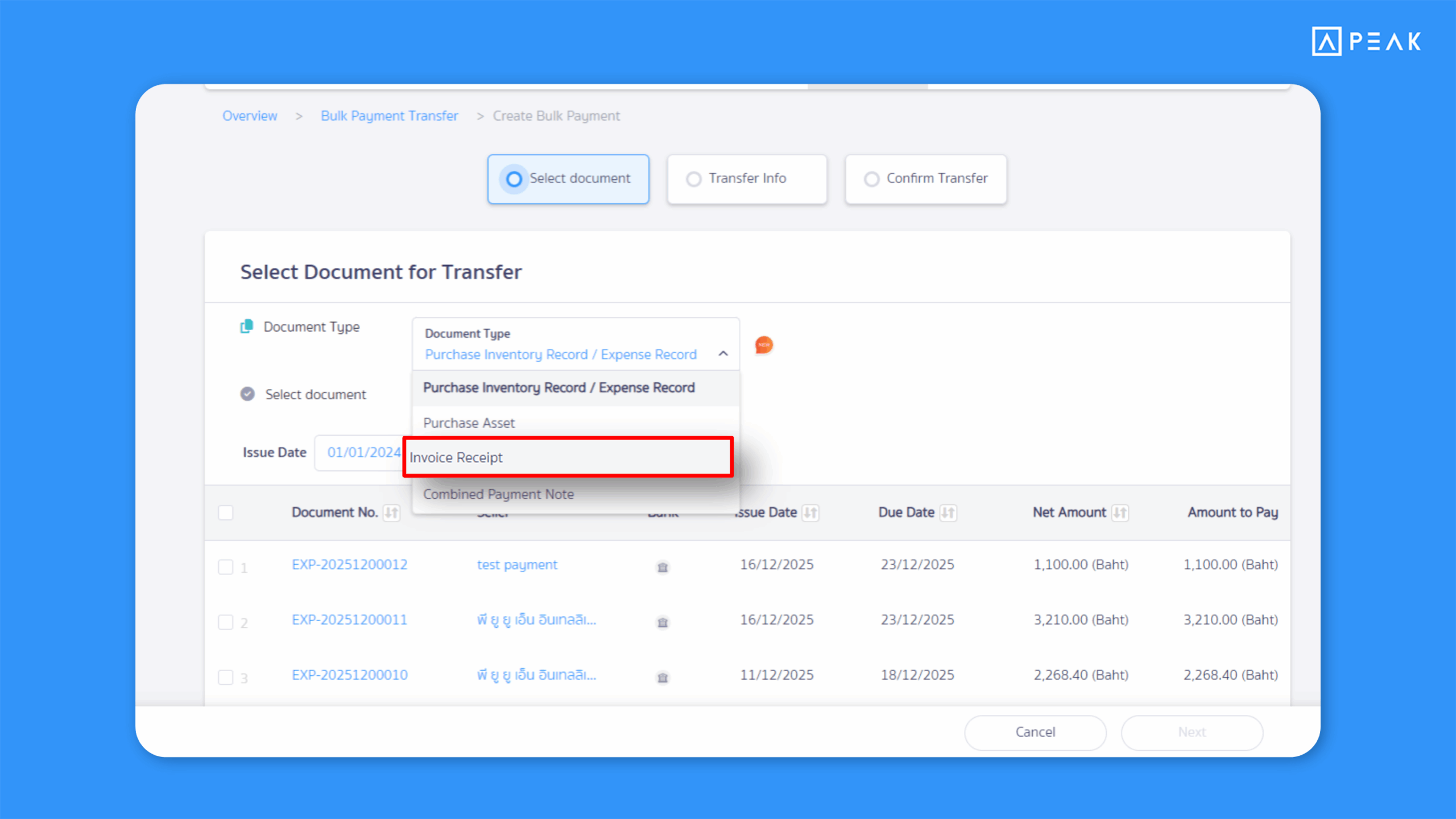Check the checkbox for EXP-20251200012
Screen dimensions: 1456x819
point(225,566)
